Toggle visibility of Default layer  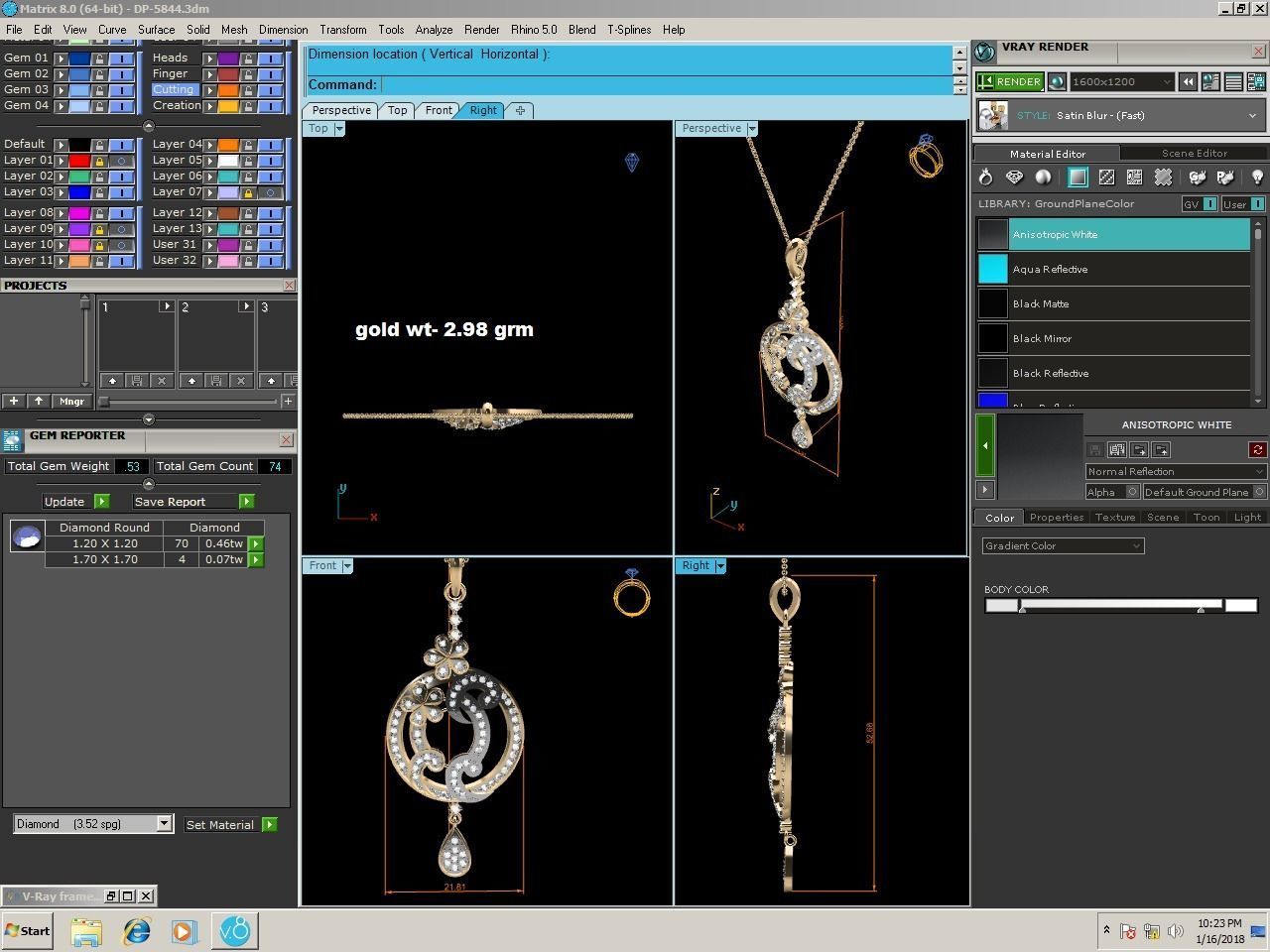point(122,145)
